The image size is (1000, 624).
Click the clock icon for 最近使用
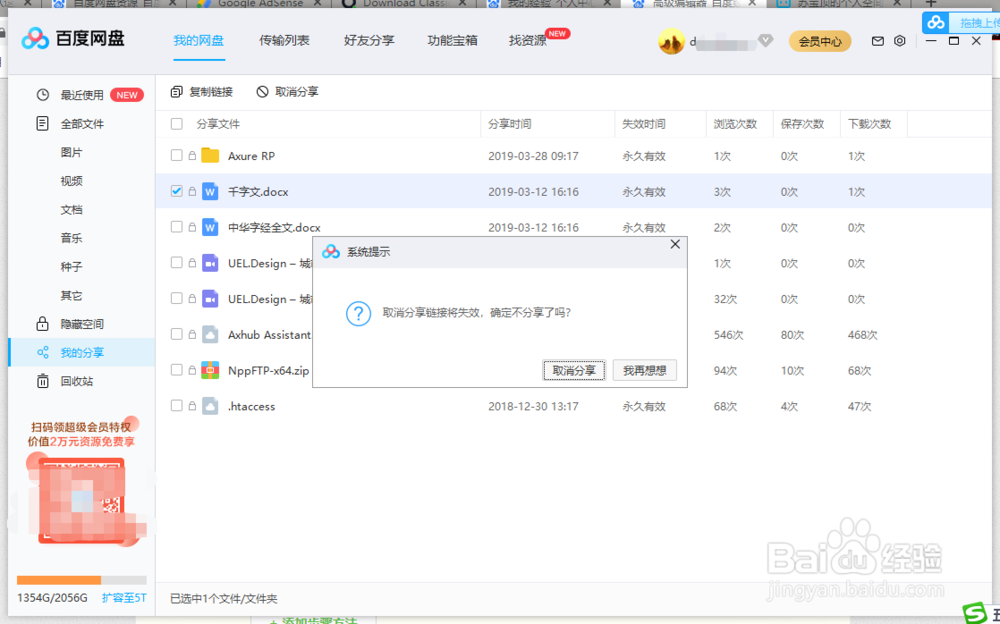[43, 95]
